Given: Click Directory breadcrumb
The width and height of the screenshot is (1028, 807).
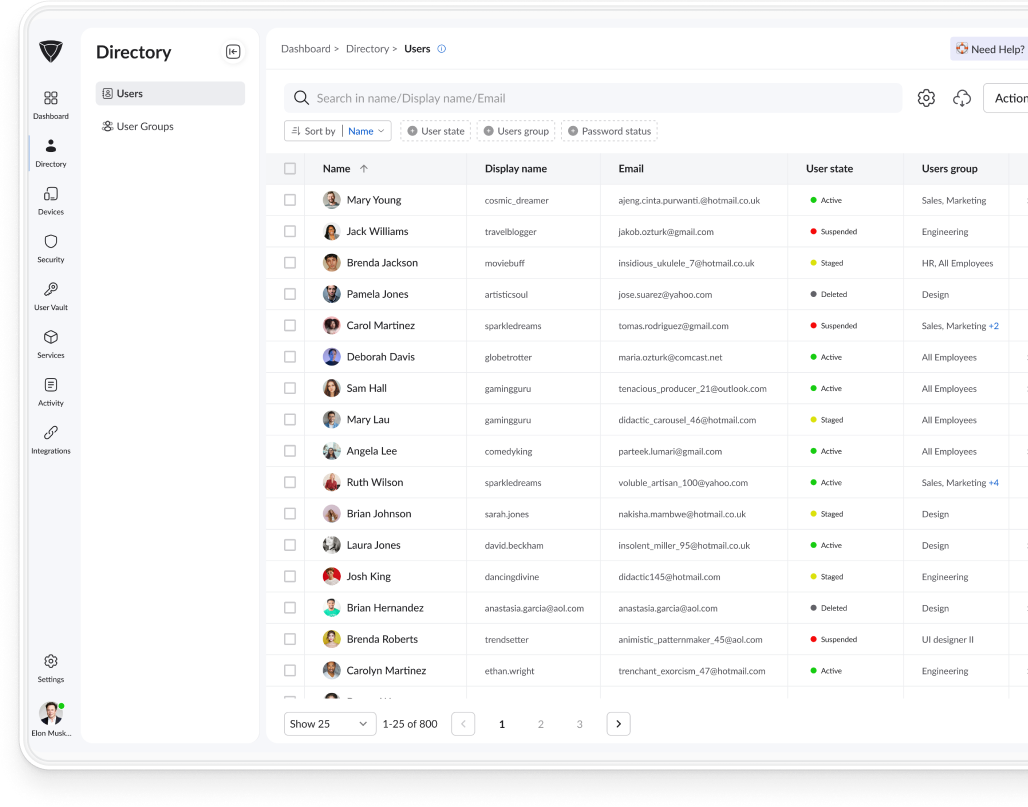Looking at the screenshot, I should [367, 49].
